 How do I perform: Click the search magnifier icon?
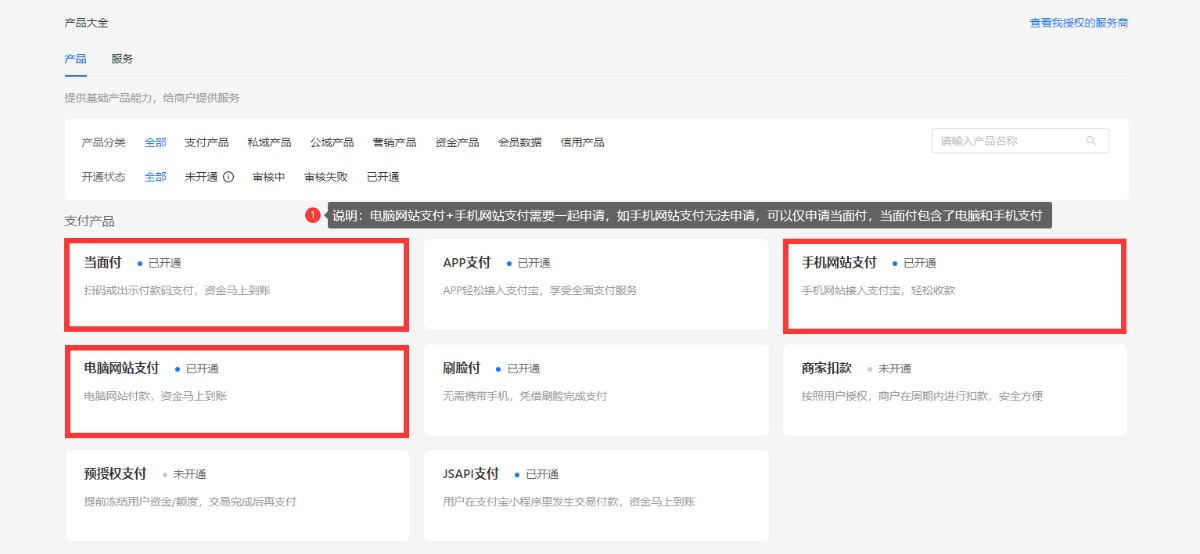(x=1091, y=141)
